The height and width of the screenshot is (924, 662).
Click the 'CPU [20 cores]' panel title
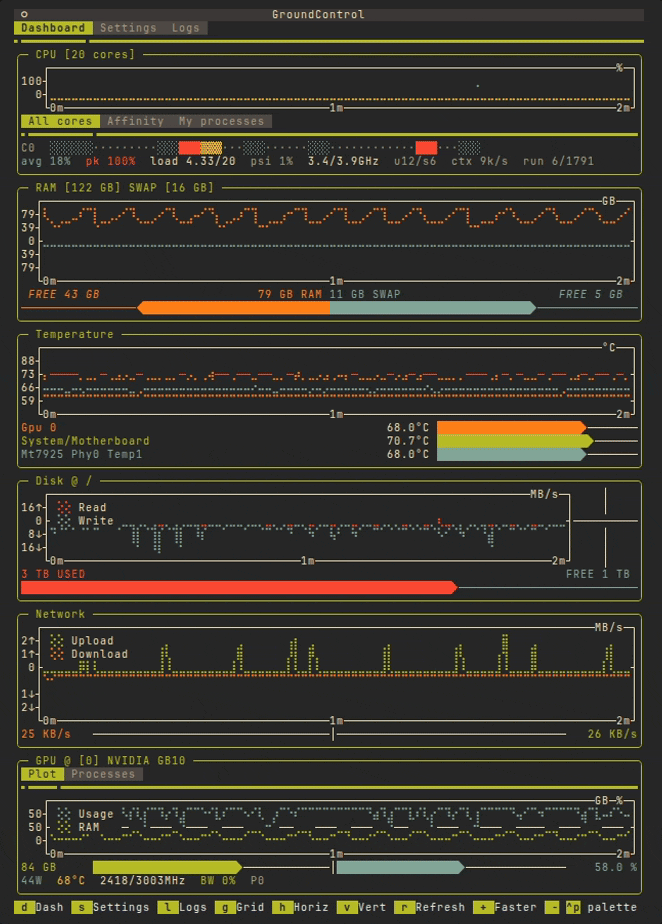[85, 54]
